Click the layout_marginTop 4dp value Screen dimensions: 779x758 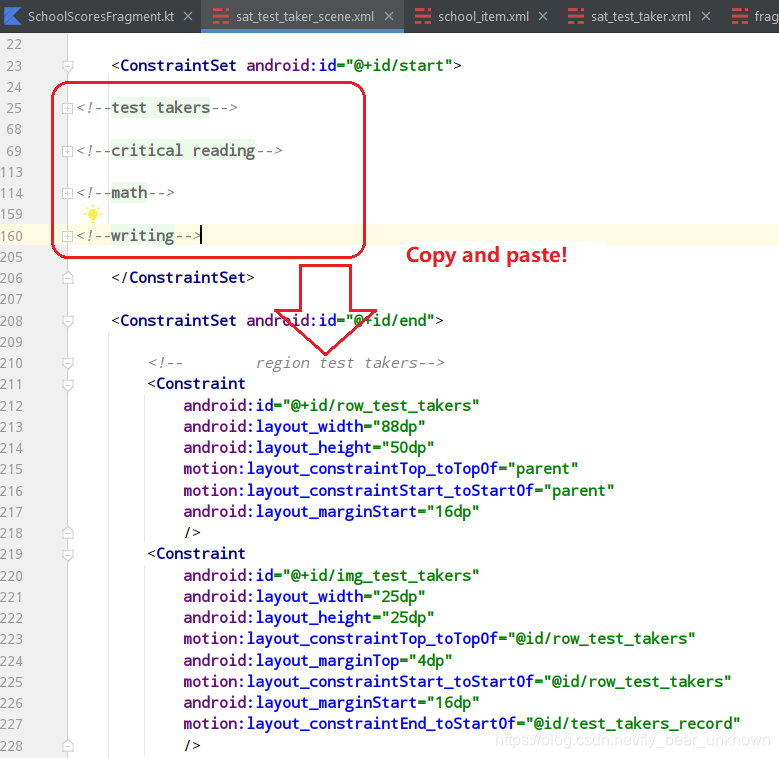point(426,661)
